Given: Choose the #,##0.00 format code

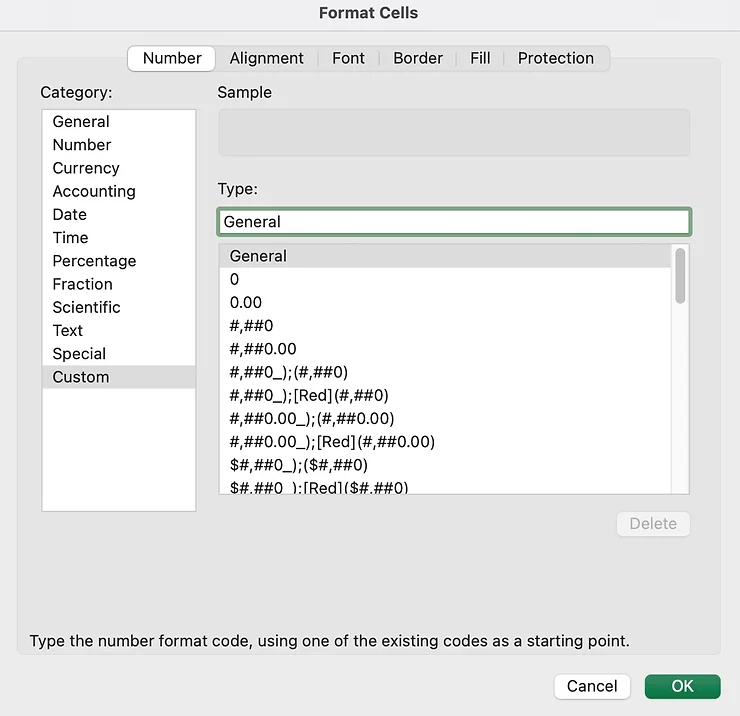Looking at the screenshot, I should click(x=263, y=349).
